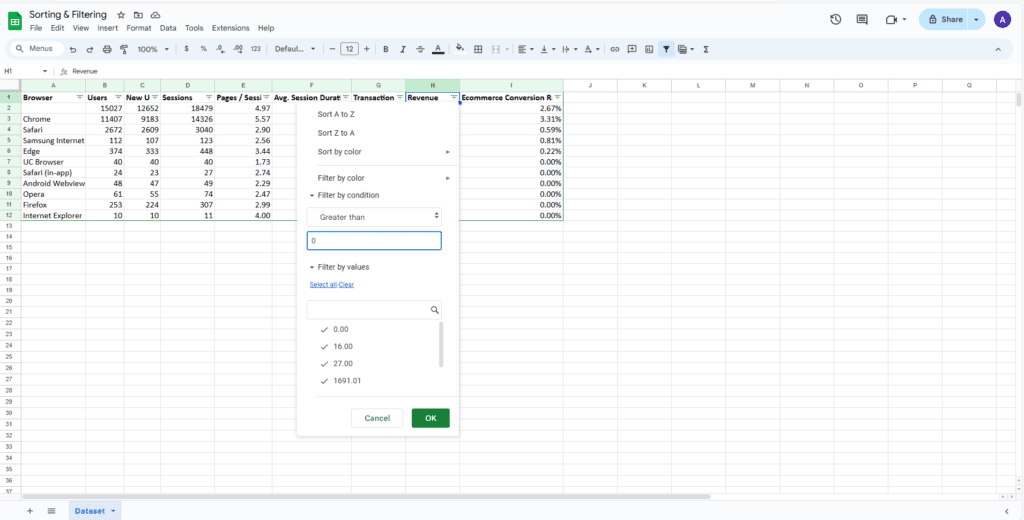This screenshot has width=1024, height=520.
Task: Open the Dataset sheet tab dropdown arrow
Action: point(114,511)
